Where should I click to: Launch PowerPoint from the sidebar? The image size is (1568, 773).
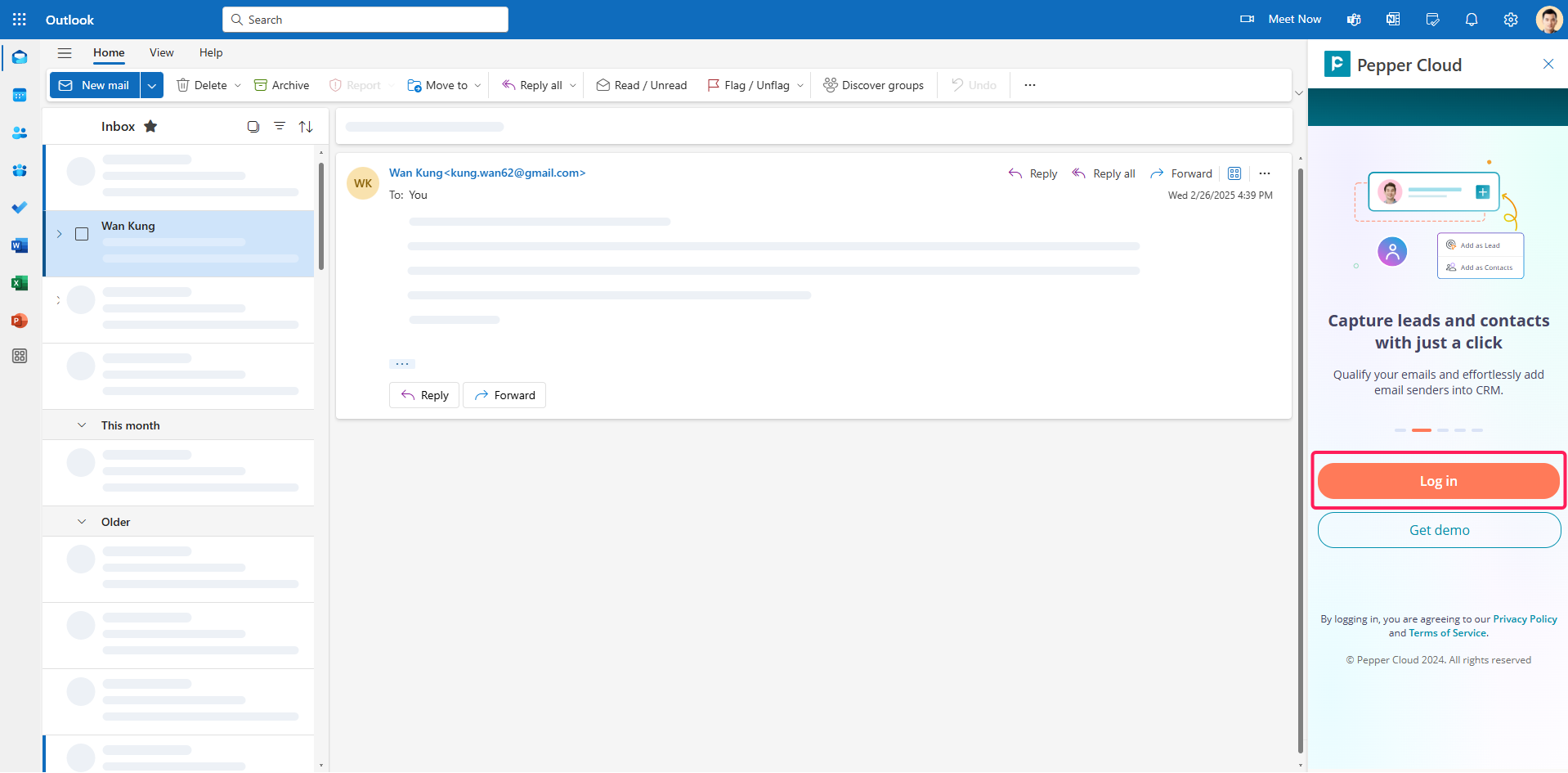(20, 321)
